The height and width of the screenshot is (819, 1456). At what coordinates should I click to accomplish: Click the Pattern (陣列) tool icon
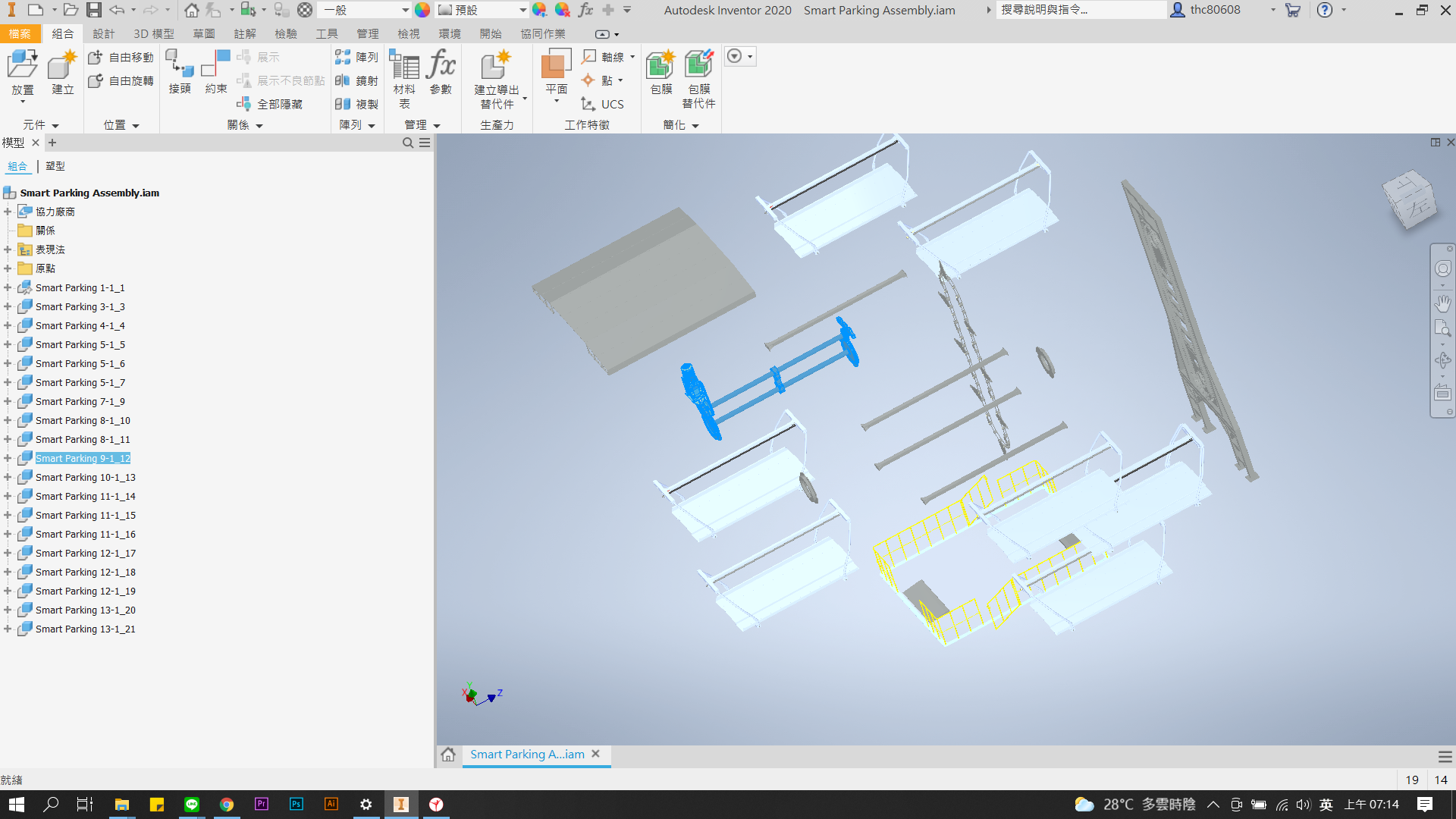click(344, 57)
